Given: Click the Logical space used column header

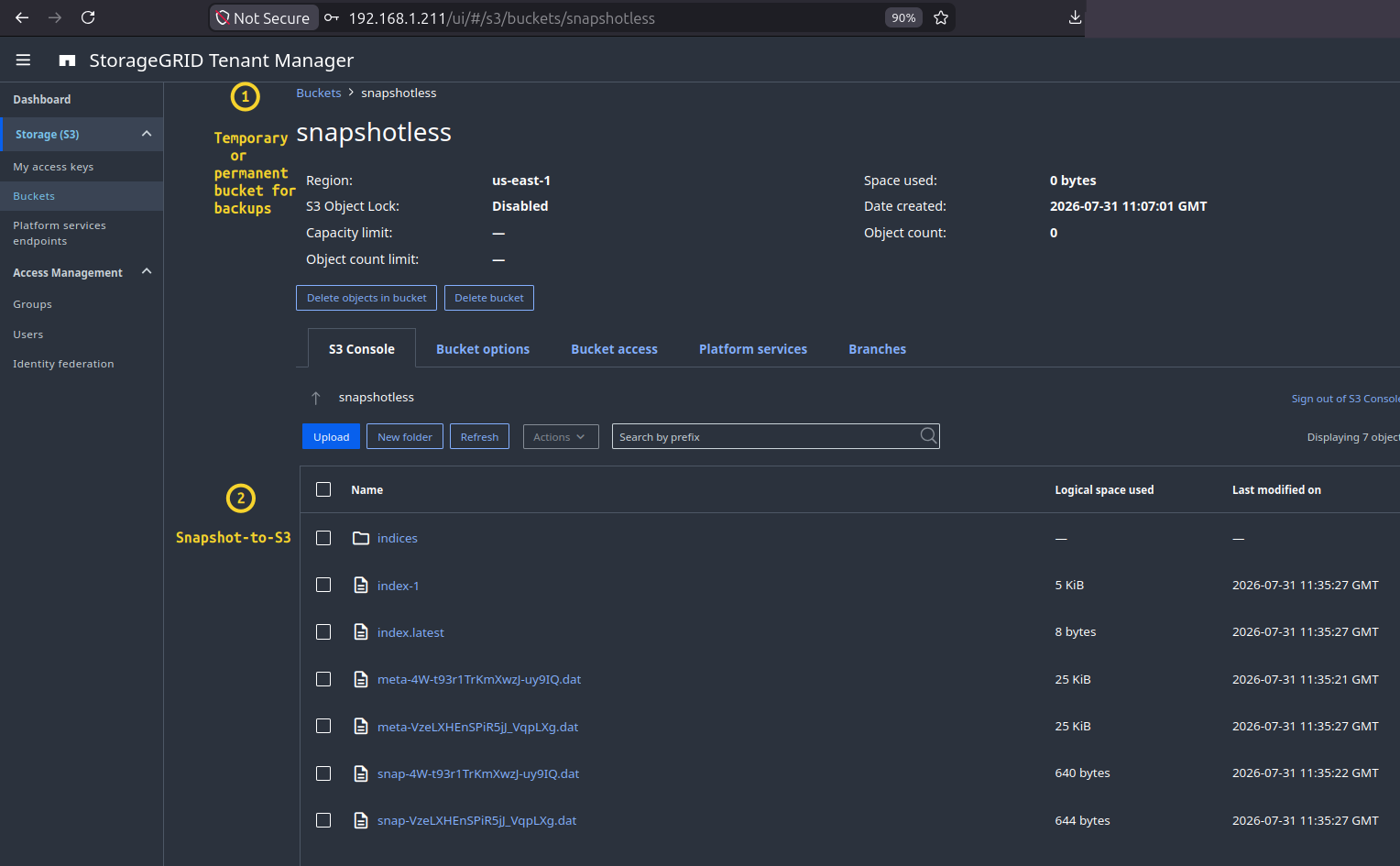Looking at the screenshot, I should (1104, 490).
